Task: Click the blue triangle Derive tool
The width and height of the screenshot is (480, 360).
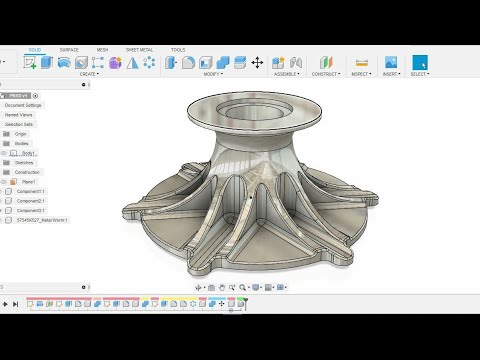Action: click(132, 62)
